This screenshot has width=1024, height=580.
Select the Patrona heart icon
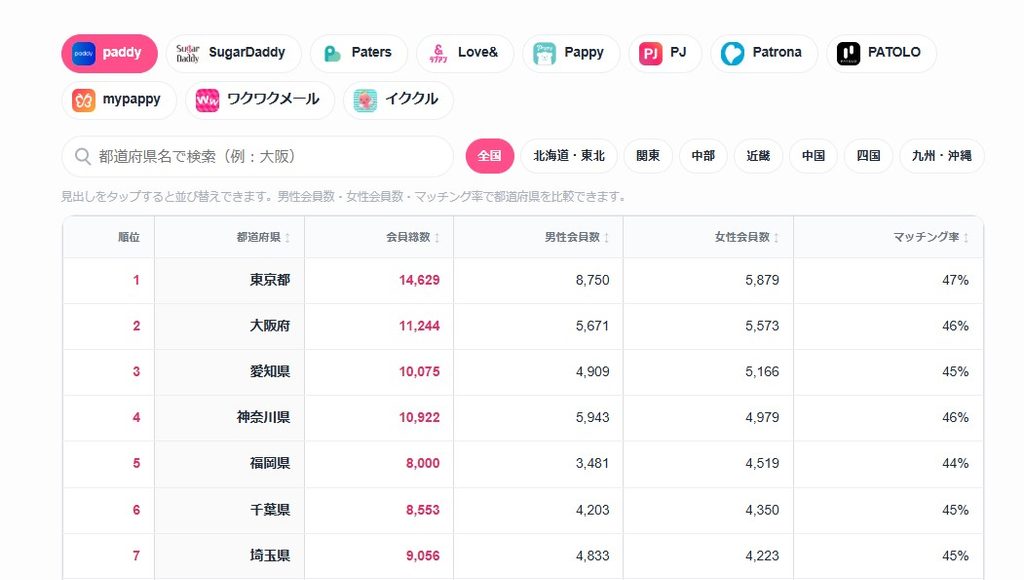coord(732,54)
